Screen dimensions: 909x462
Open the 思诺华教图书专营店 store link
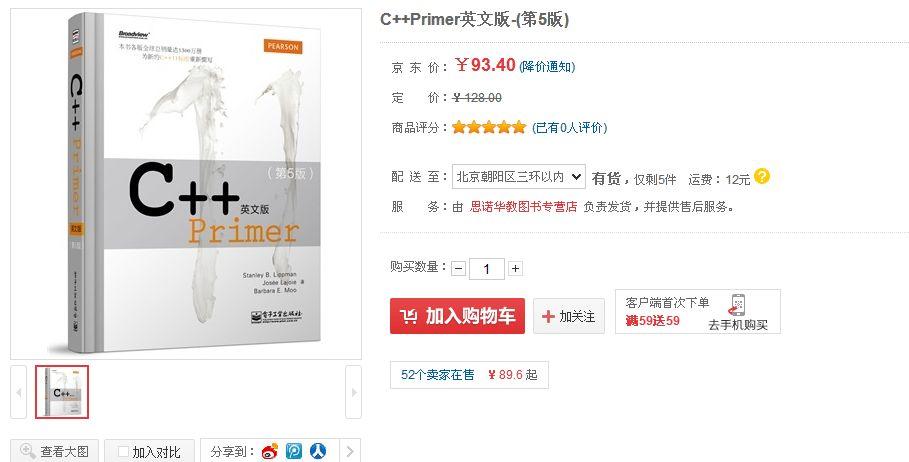(x=523, y=207)
